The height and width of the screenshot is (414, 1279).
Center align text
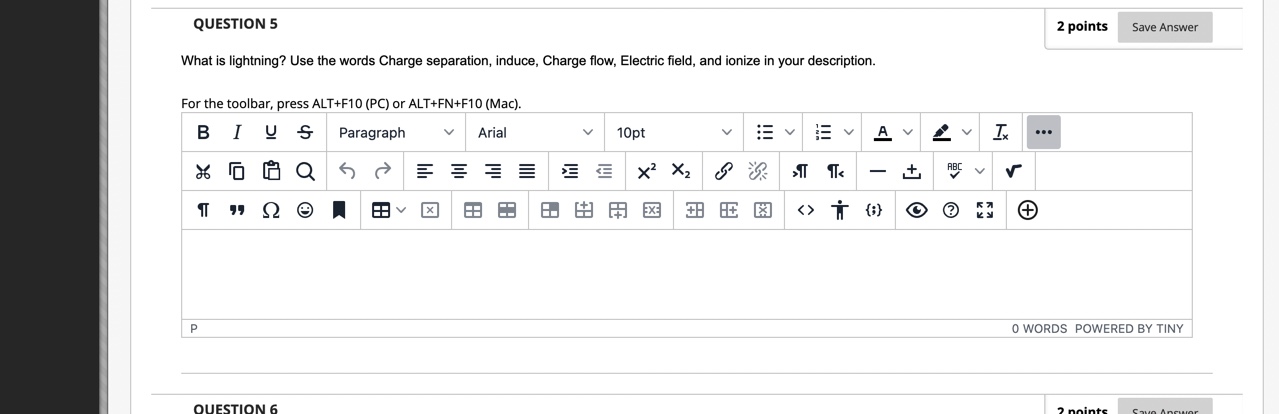coord(459,172)
